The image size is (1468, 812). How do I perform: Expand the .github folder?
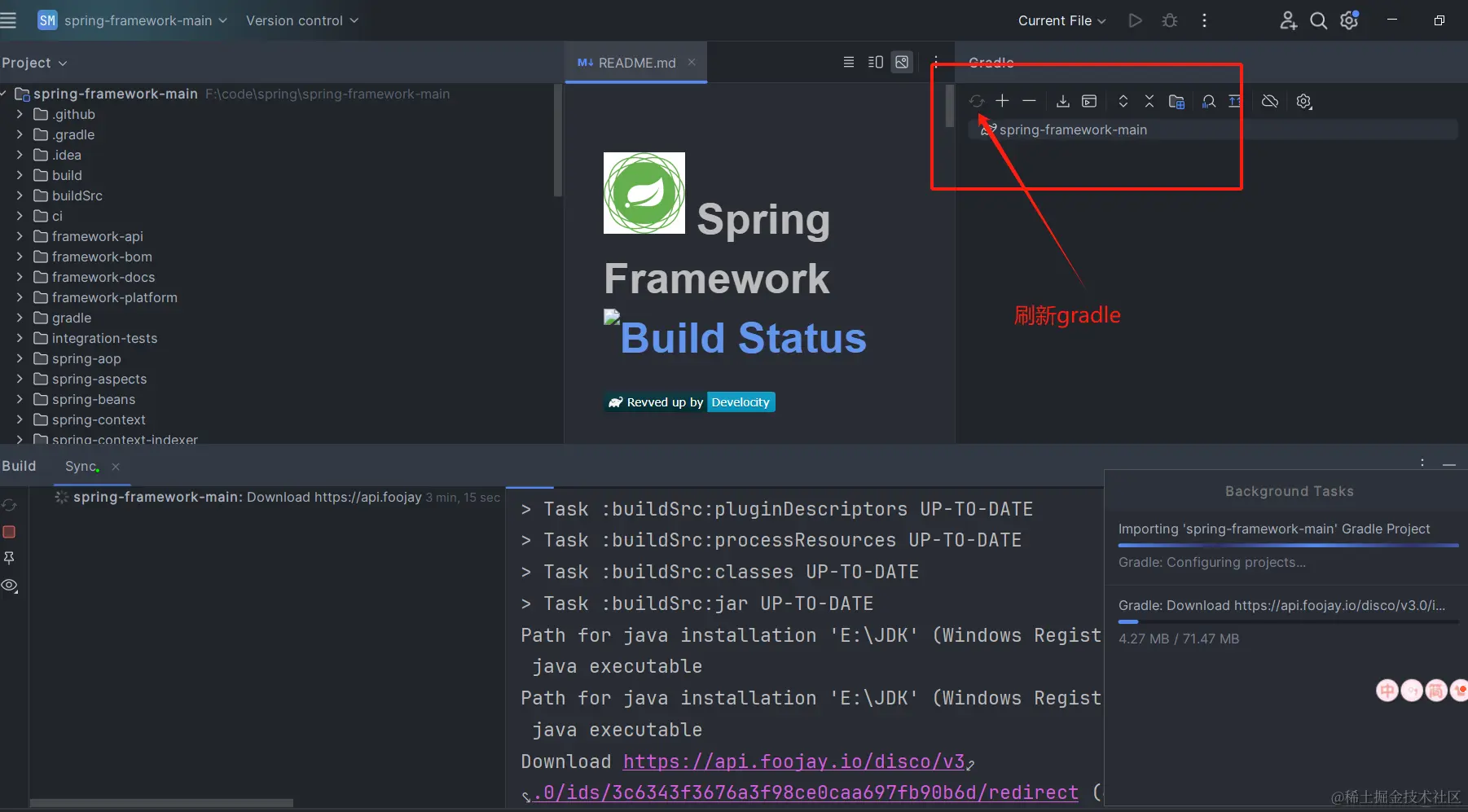point(20,114)
